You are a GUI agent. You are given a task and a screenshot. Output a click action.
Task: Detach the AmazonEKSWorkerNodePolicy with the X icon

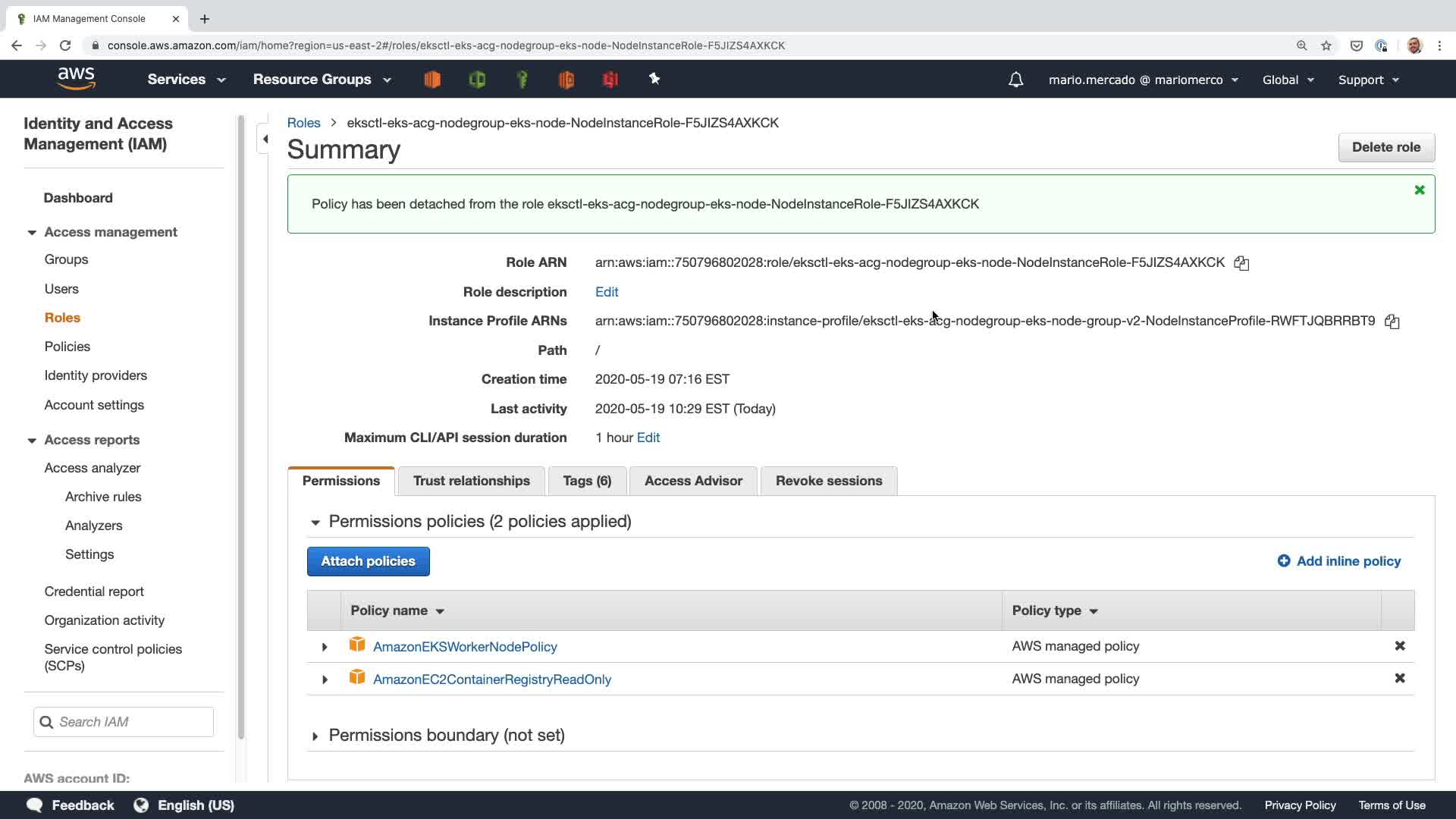click(x=1399, y=646)
